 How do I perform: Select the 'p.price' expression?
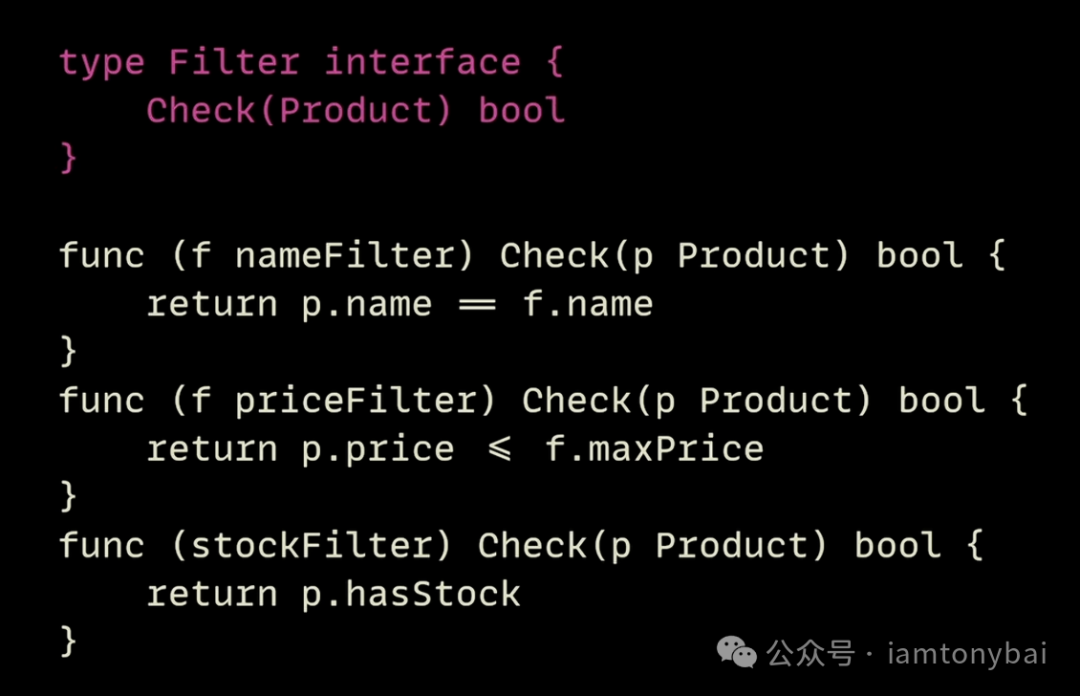point(377,449)
